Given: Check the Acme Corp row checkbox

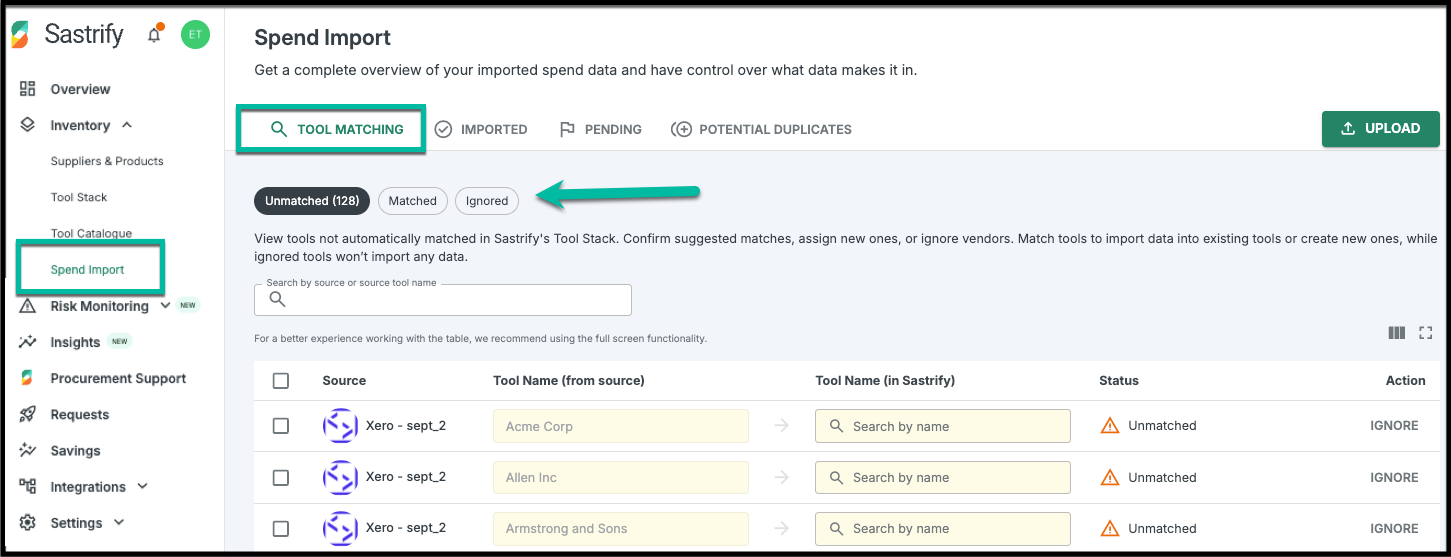Looking at the screenshot, I should click(281, 426).
